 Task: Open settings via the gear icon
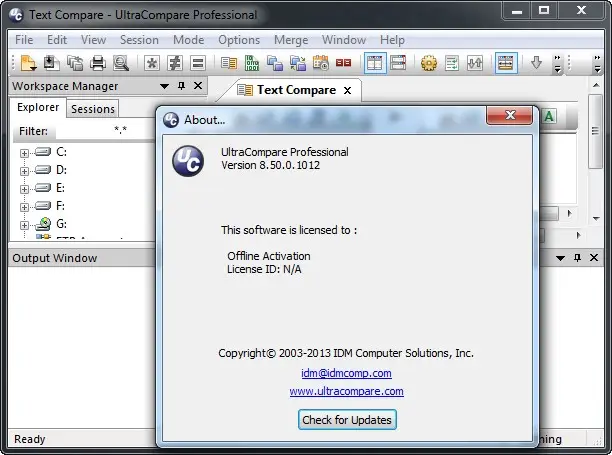pyautogui.click(x=429, y=63)
